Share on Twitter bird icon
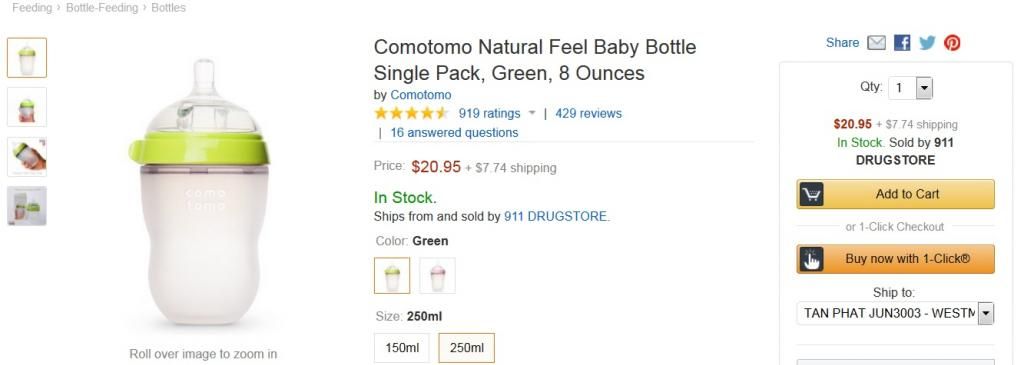This screenshot has width=1024, height=365. tap(927, 43)
